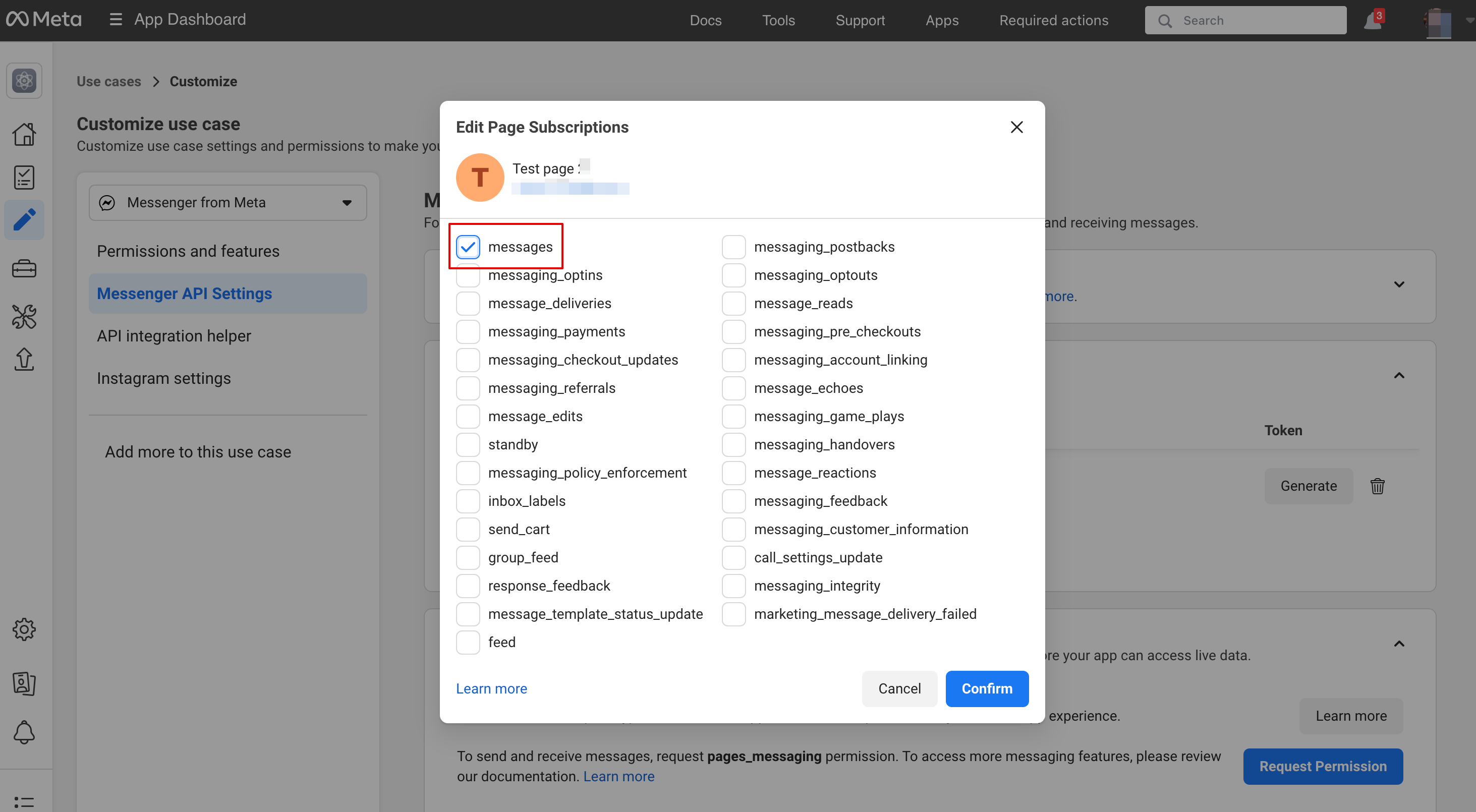Screen dimensions: 1476x812
Task: Click Learn more link in dialog
Action: click(x=491, y=688)
